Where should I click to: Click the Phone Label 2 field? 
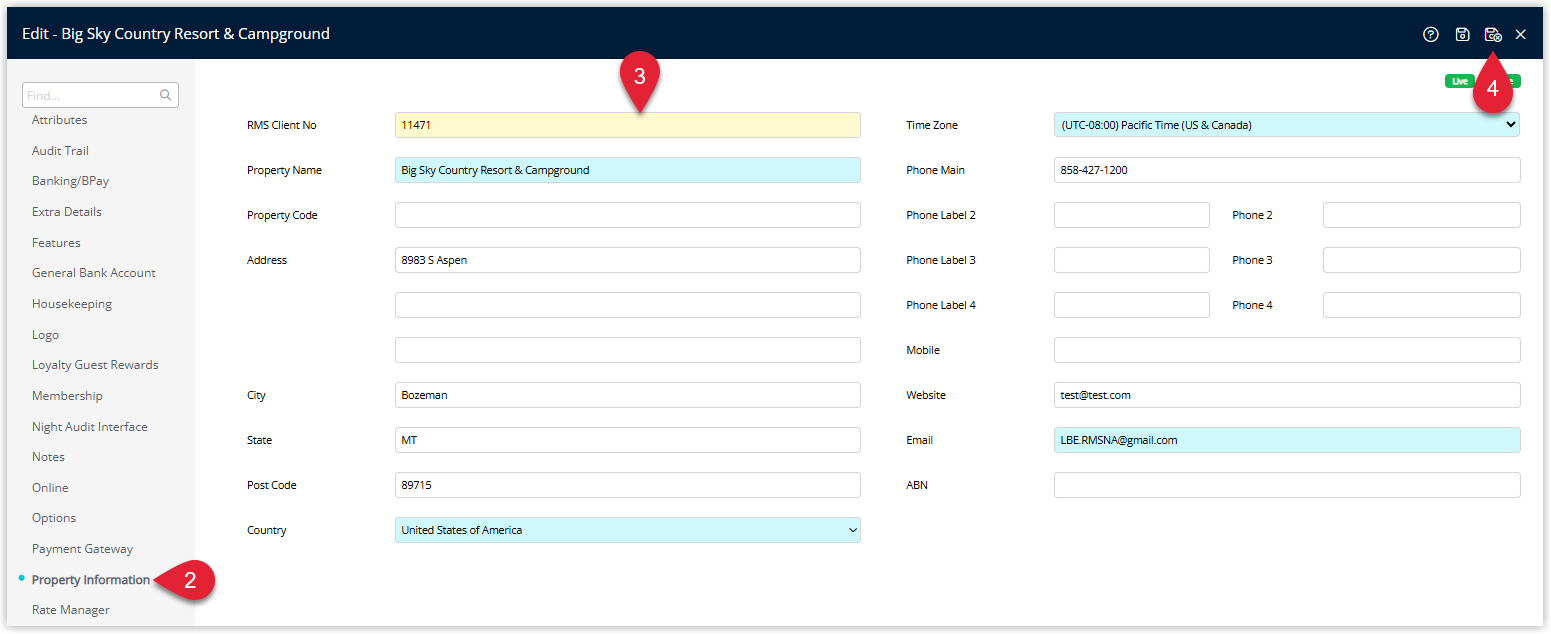[x=1132, y=215]
